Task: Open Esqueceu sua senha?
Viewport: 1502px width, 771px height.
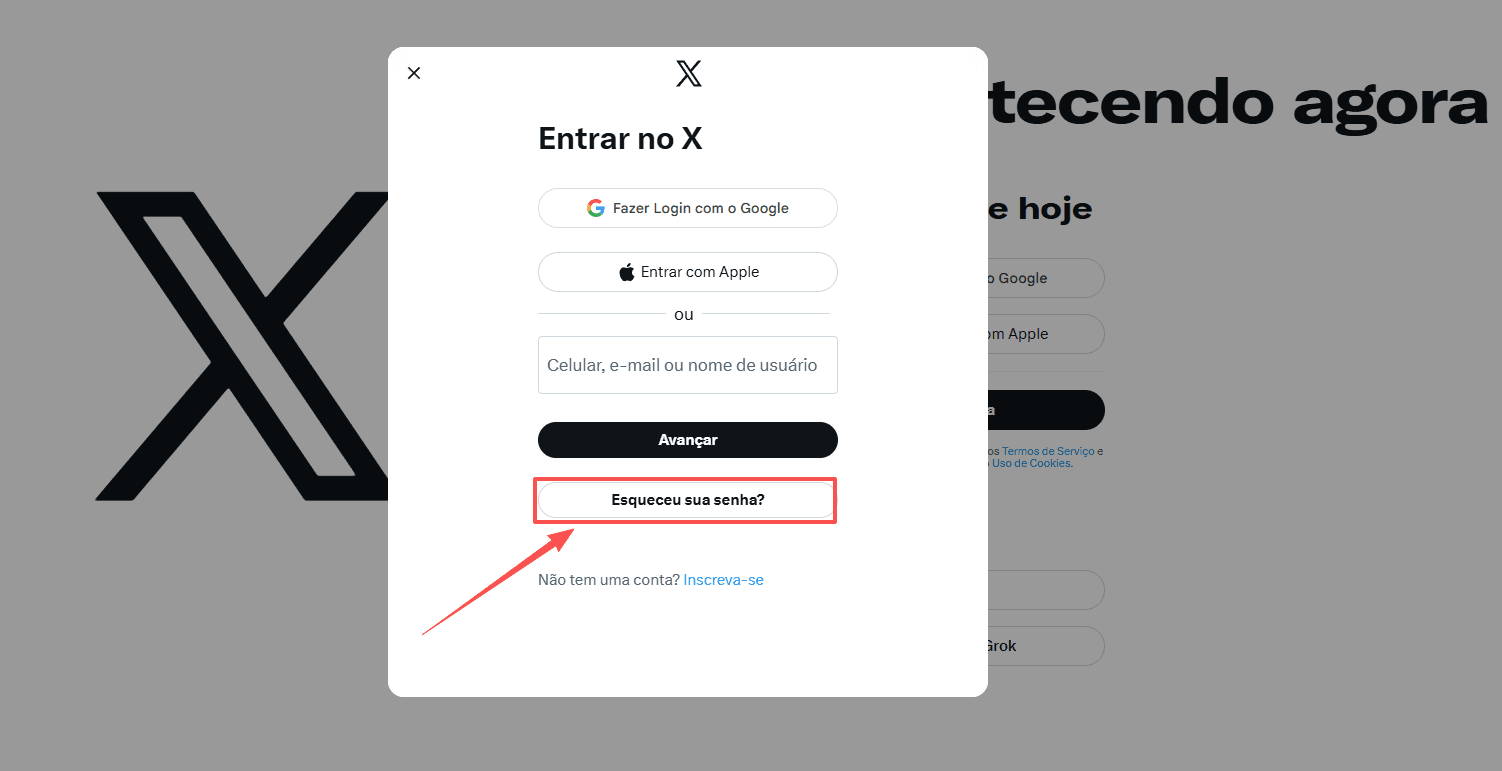Action: [686, 500]
